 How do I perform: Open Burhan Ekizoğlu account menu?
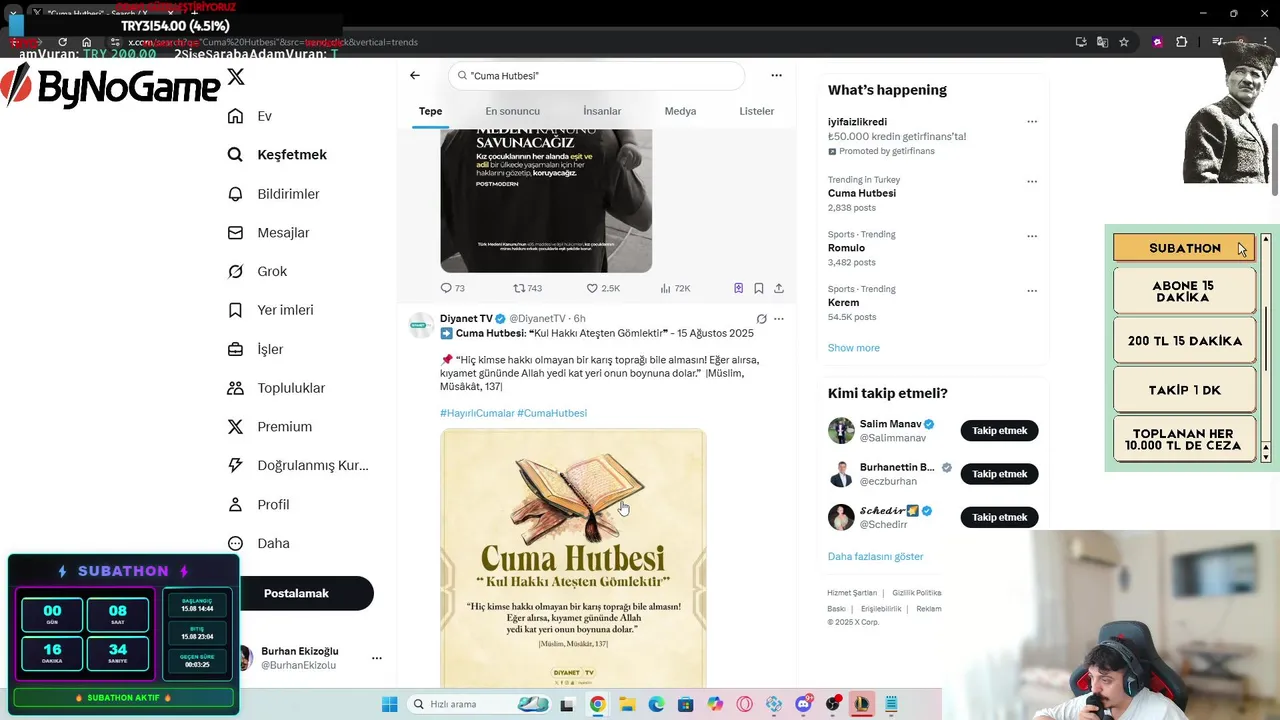coord(376,658)
